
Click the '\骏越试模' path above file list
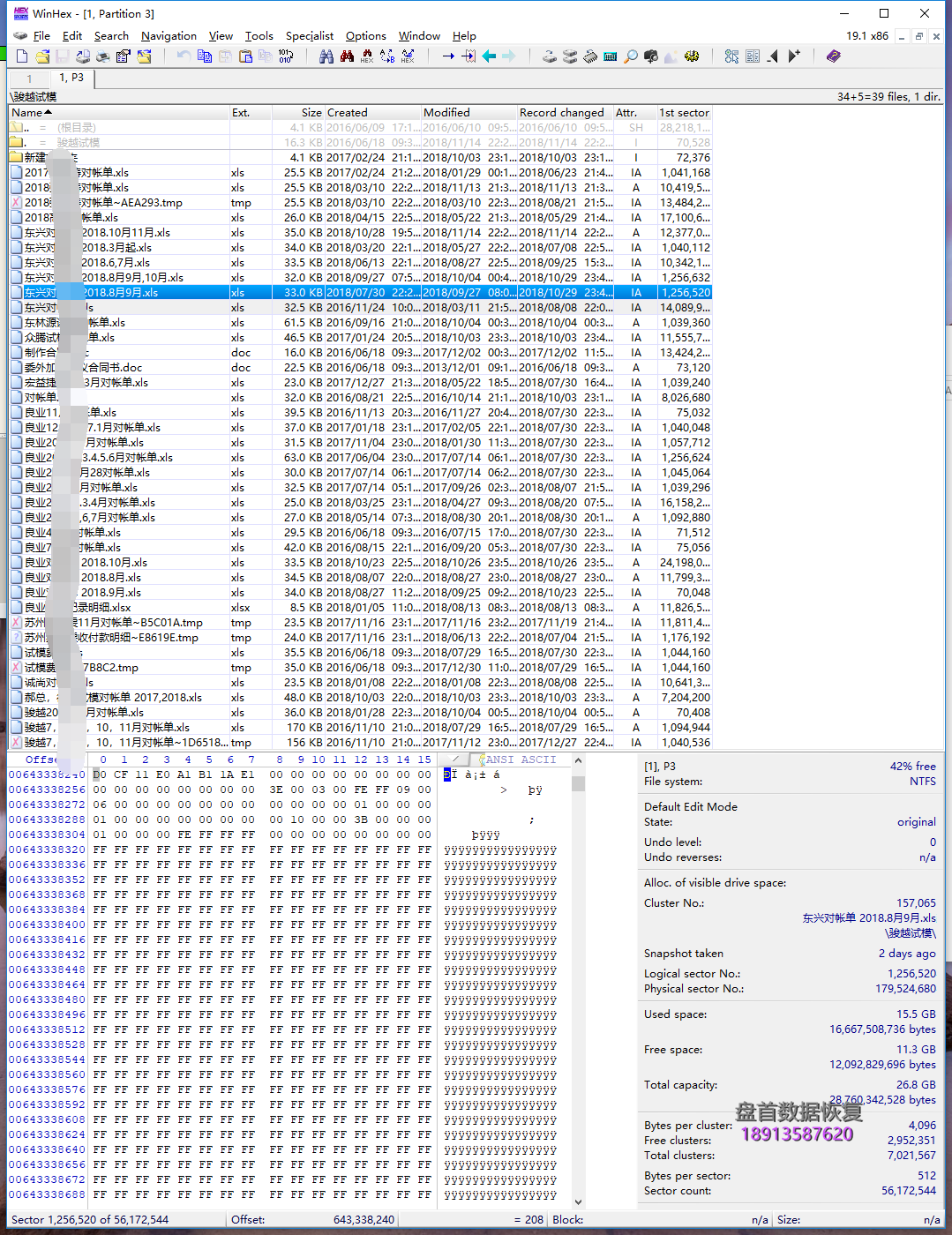[x=34, y=97]
